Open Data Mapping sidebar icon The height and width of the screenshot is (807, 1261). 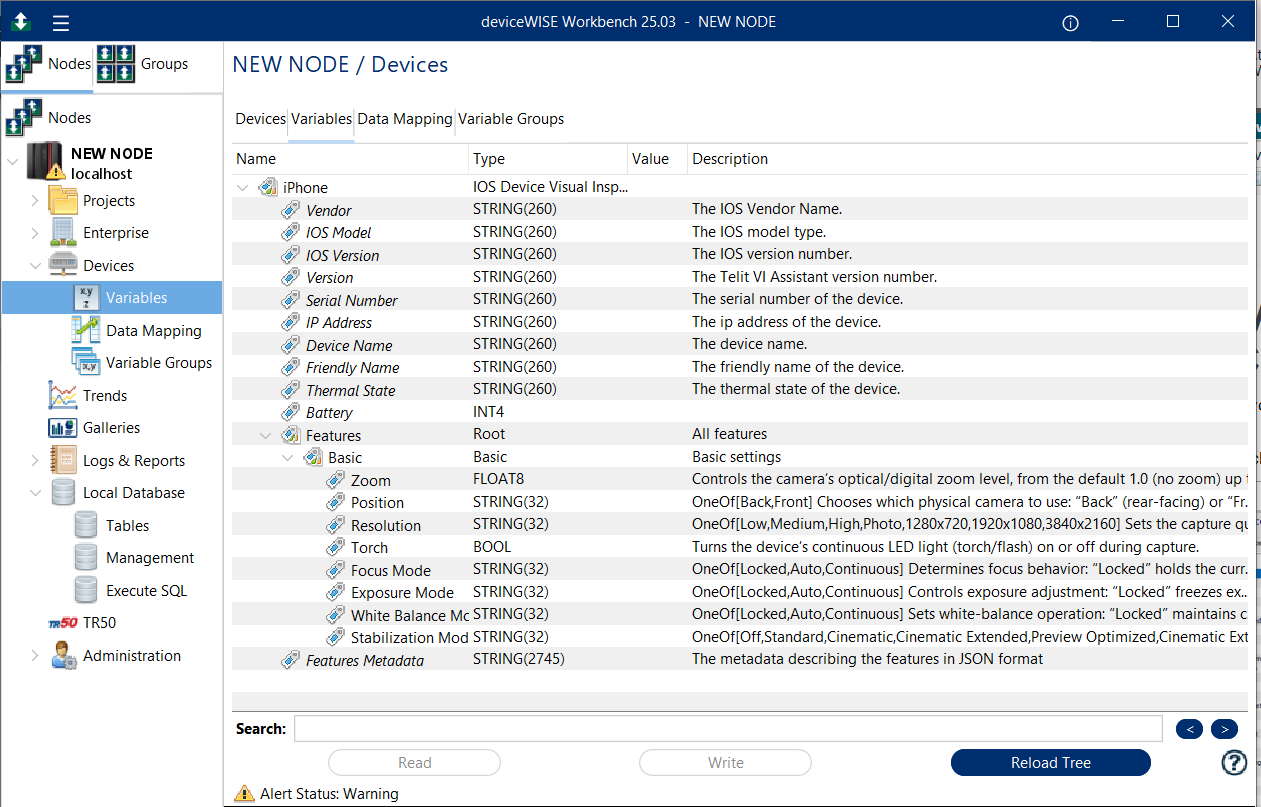click(x=86, y=330)
